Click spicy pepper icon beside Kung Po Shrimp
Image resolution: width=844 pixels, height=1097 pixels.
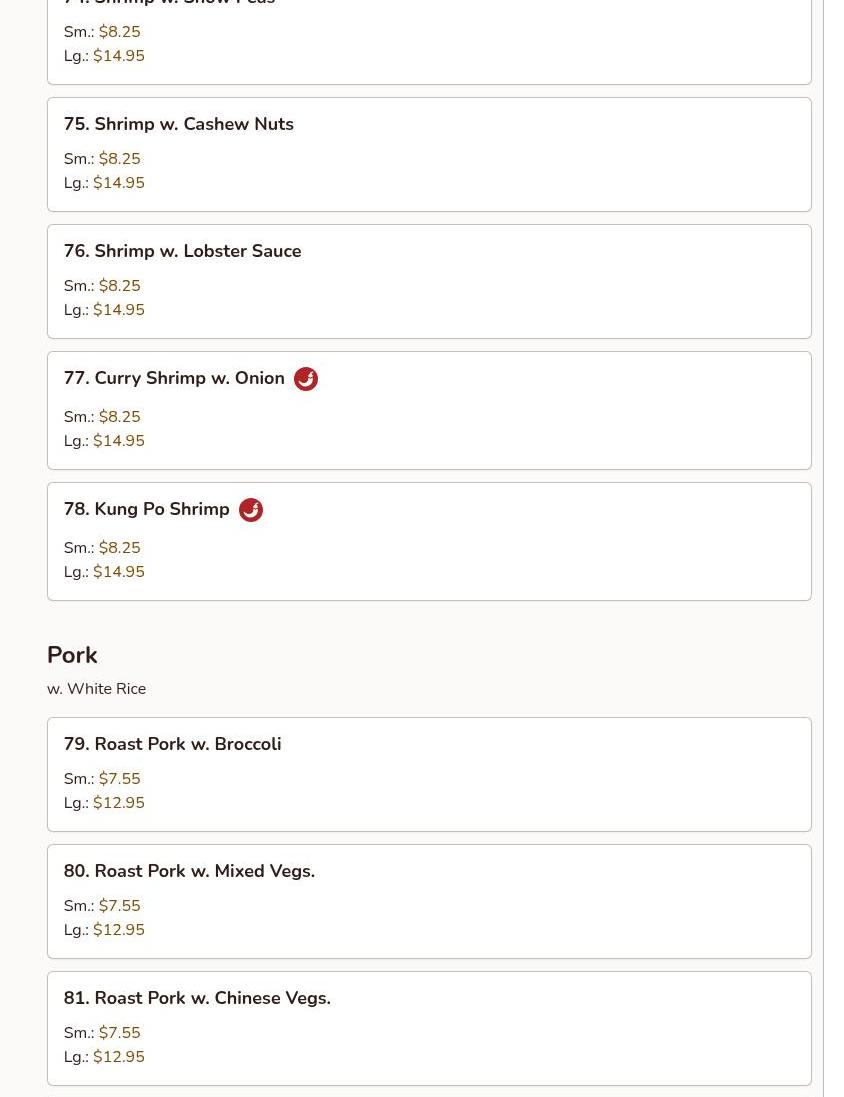click(251, 510)
